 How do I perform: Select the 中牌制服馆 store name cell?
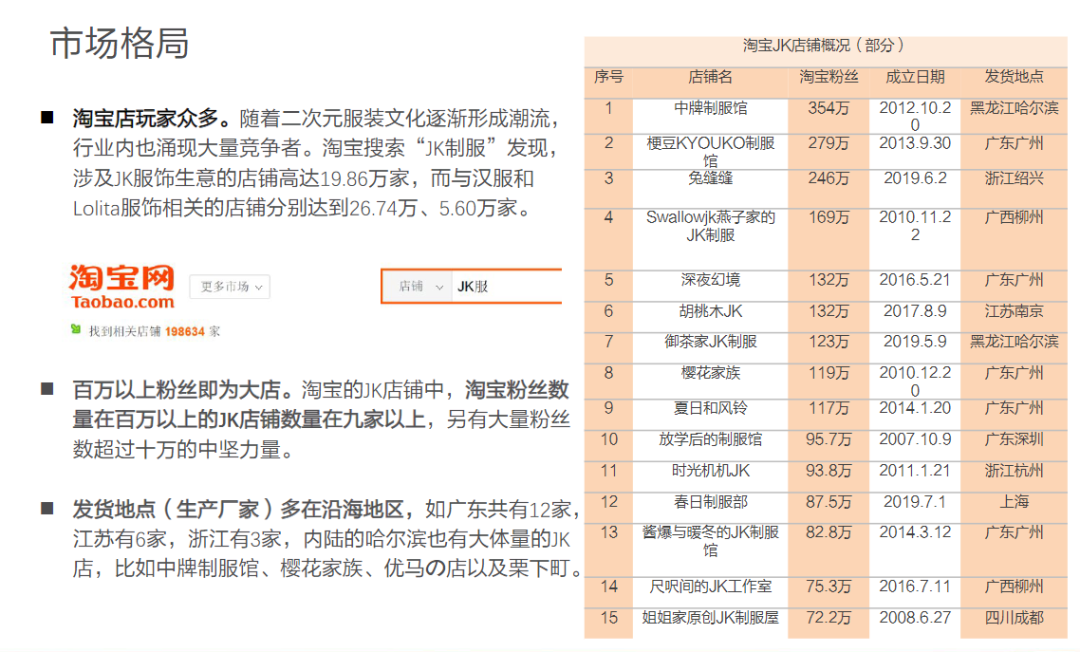(710, 116)
